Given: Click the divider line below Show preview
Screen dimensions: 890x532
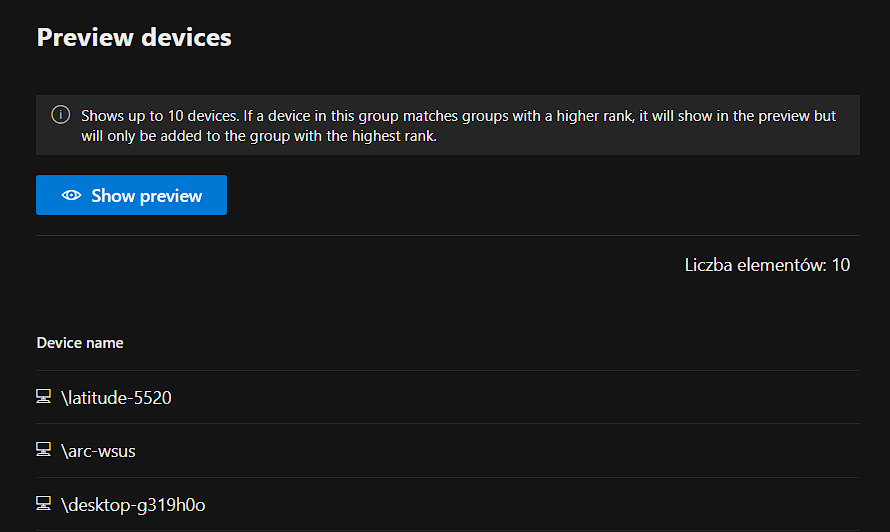Looking at the screenshot, I should (x=447, y=235).
